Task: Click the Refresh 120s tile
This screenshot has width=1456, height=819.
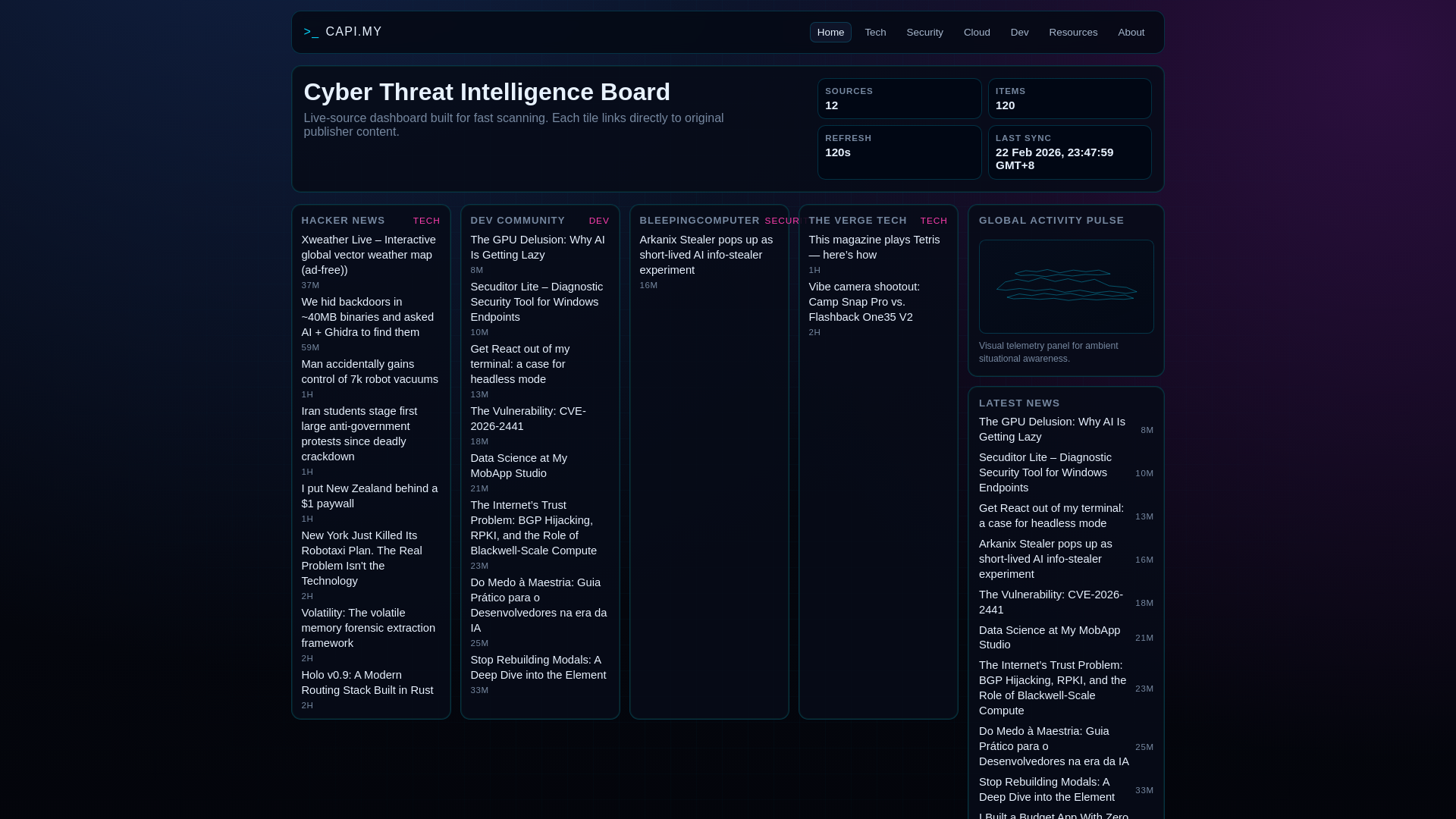Action: pyautogui.click(x=899, y=152)
